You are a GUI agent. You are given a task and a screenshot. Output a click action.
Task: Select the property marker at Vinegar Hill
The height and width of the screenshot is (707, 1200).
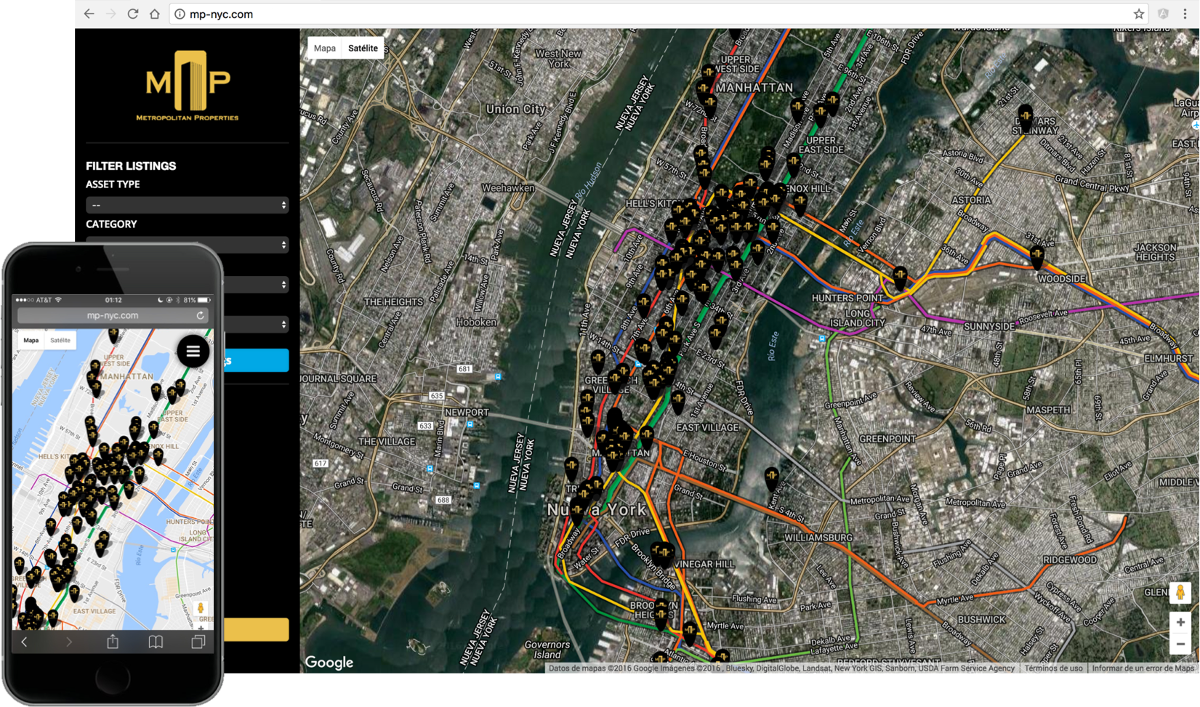pos(663,556)
